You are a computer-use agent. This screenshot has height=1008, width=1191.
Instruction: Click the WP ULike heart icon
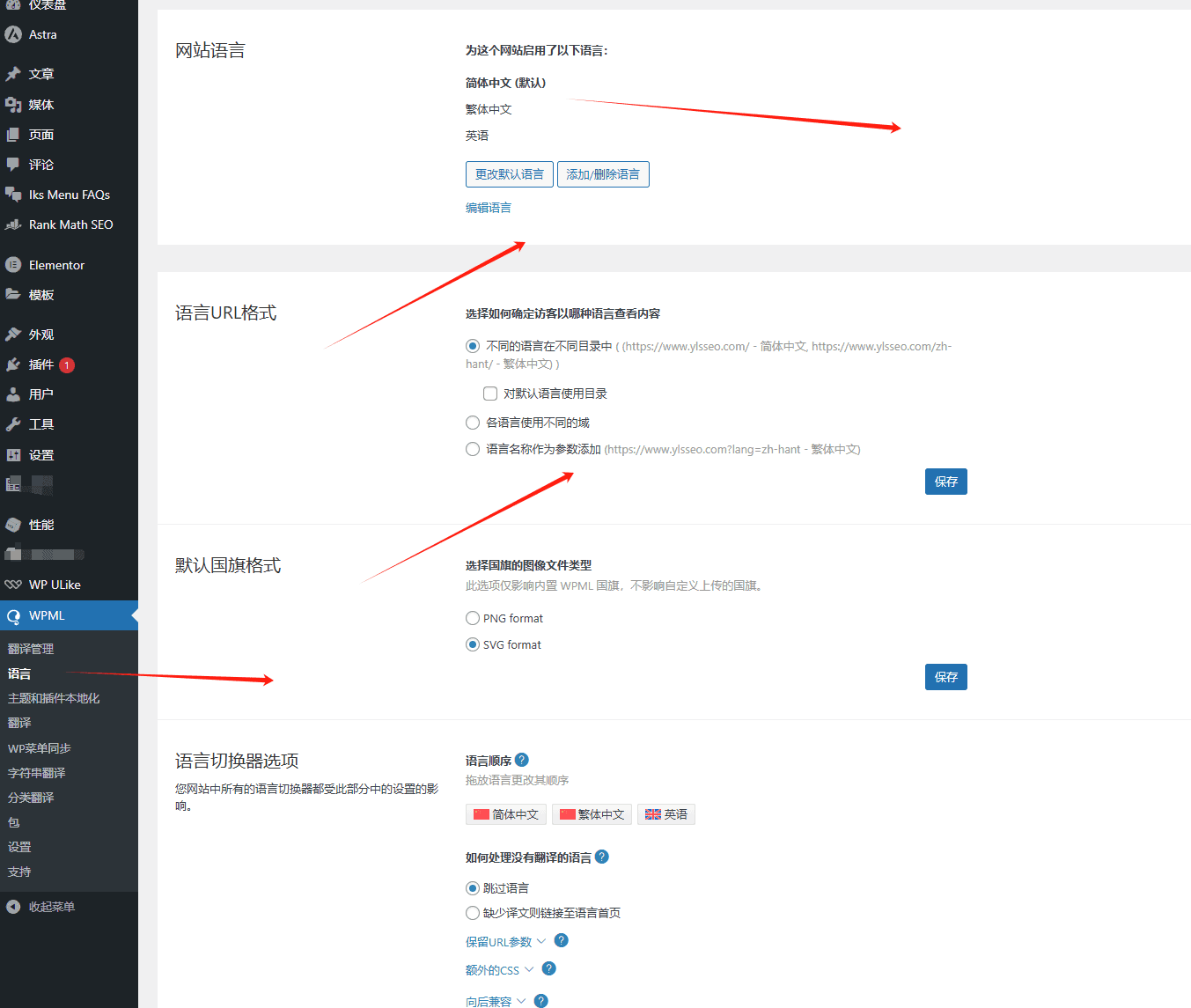13,585
